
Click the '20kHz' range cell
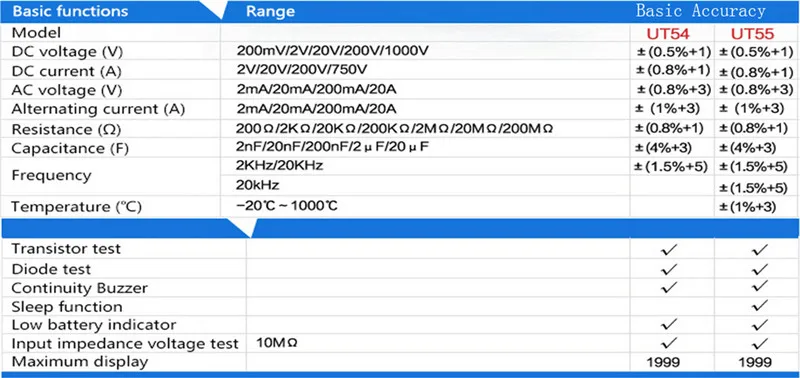(x=258, y=185)
